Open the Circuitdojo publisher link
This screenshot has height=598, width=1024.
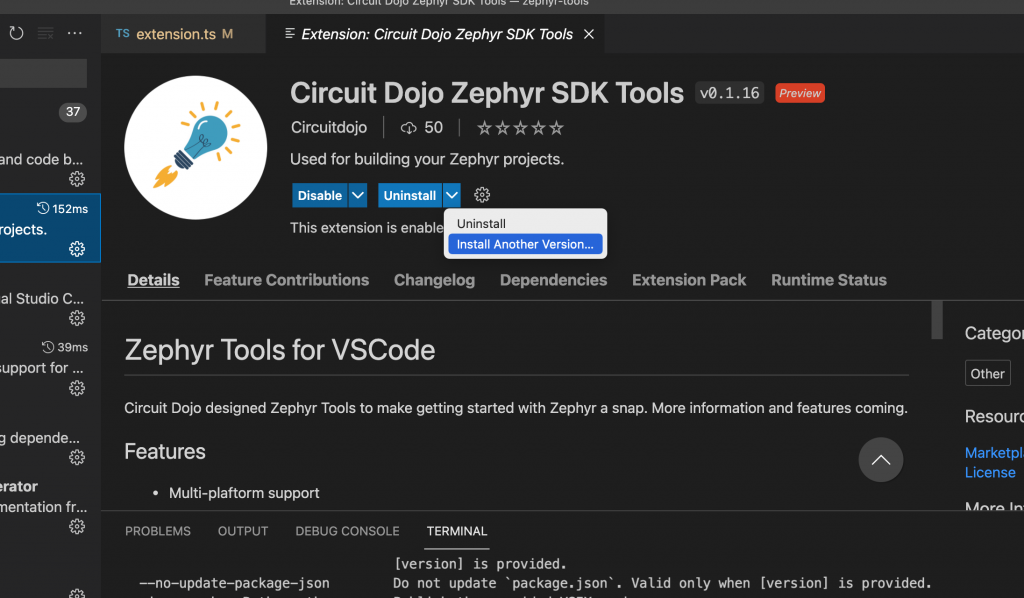(329, 127)
